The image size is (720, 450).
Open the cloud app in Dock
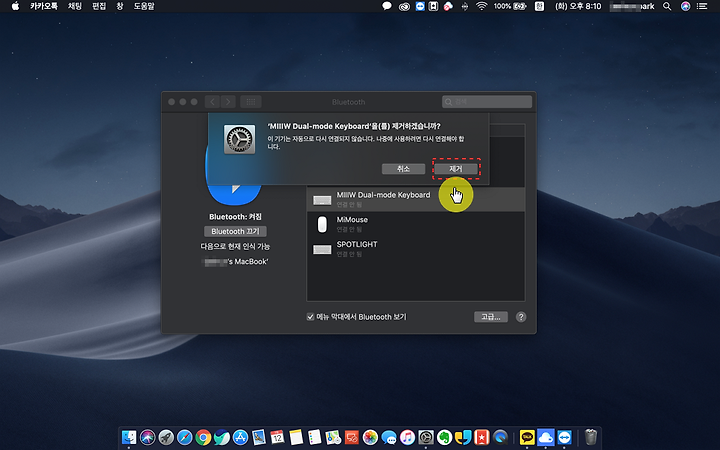click(x=546, y=437)
